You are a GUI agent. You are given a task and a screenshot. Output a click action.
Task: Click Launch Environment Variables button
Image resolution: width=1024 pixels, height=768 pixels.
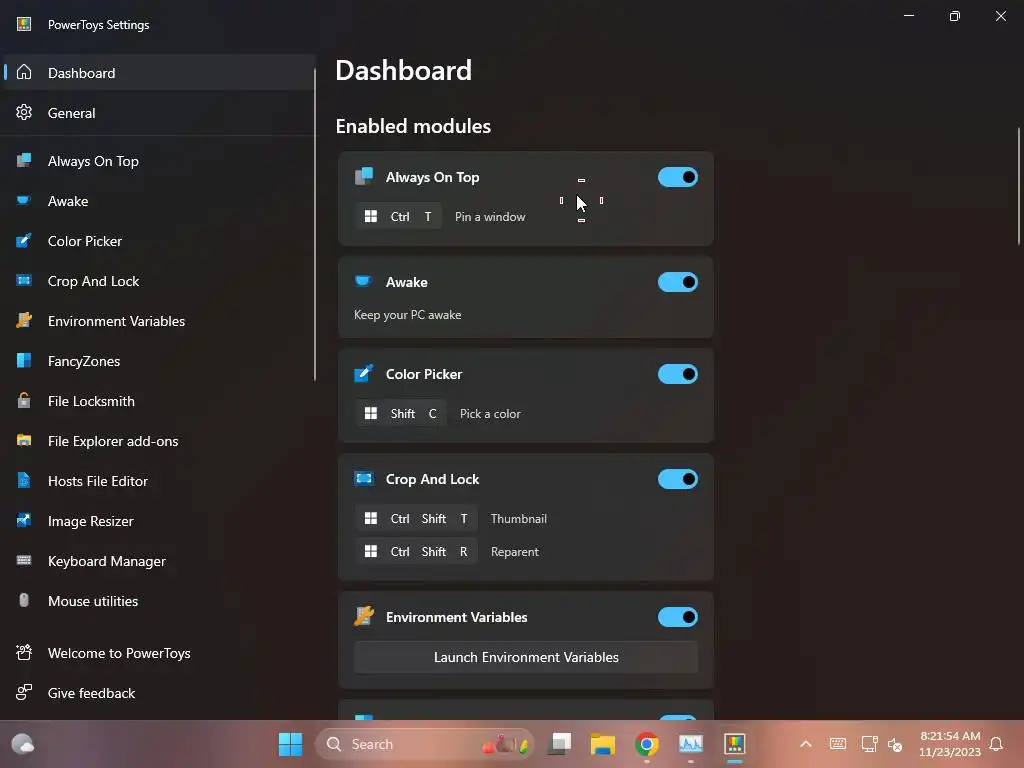[x=526, y=657]
